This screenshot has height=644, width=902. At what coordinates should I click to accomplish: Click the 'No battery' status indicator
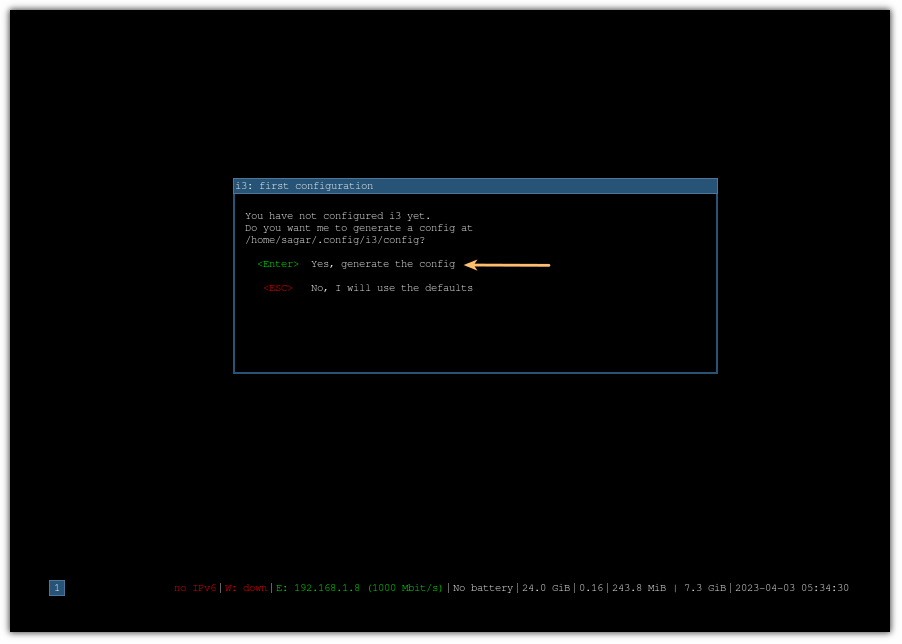(x=482, y=588)
